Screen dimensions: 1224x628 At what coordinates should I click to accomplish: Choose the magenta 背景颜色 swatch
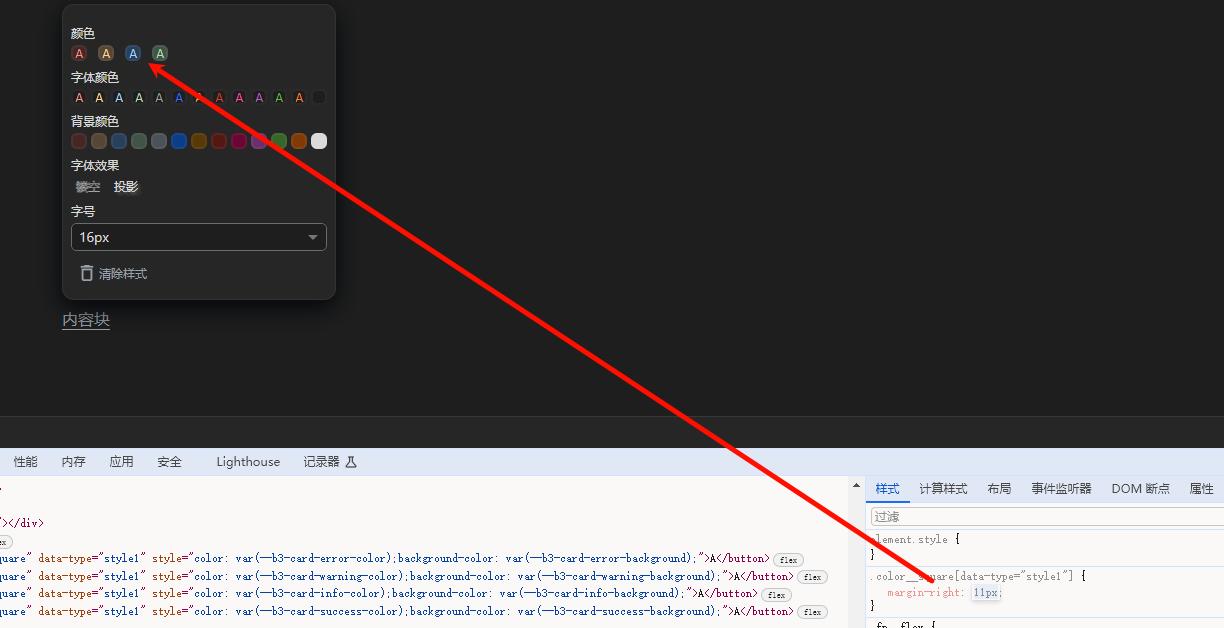pos(239,141)
